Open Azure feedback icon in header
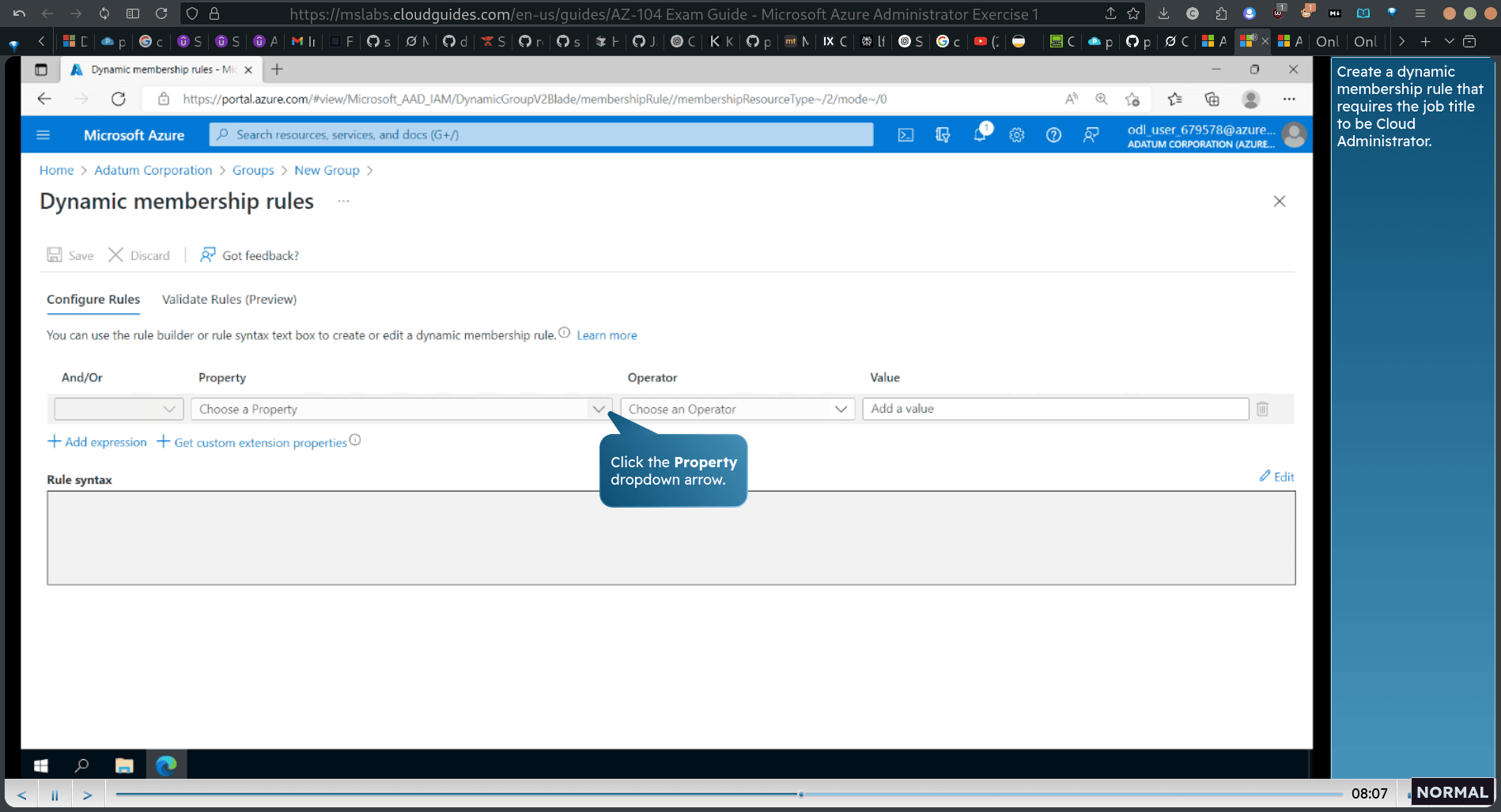Viewport: 1501px width, 812px height. click(x=1091, y=135)
